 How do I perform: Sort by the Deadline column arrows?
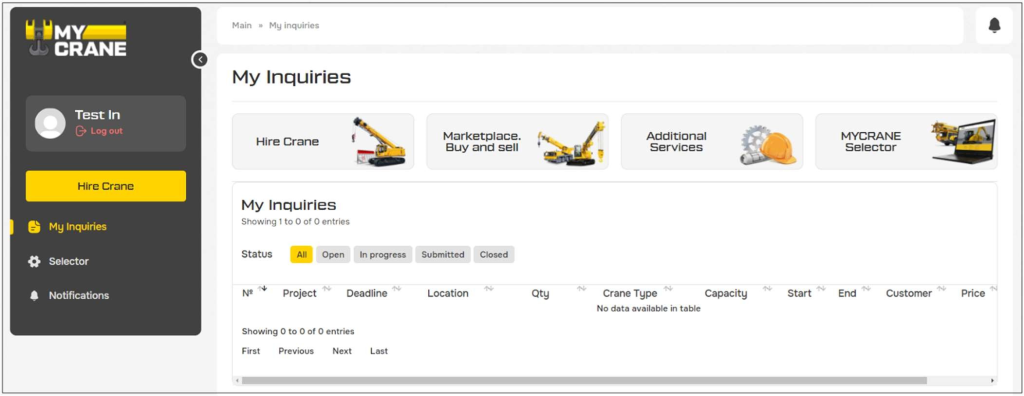pyautogui.click(x=396, y=288)
